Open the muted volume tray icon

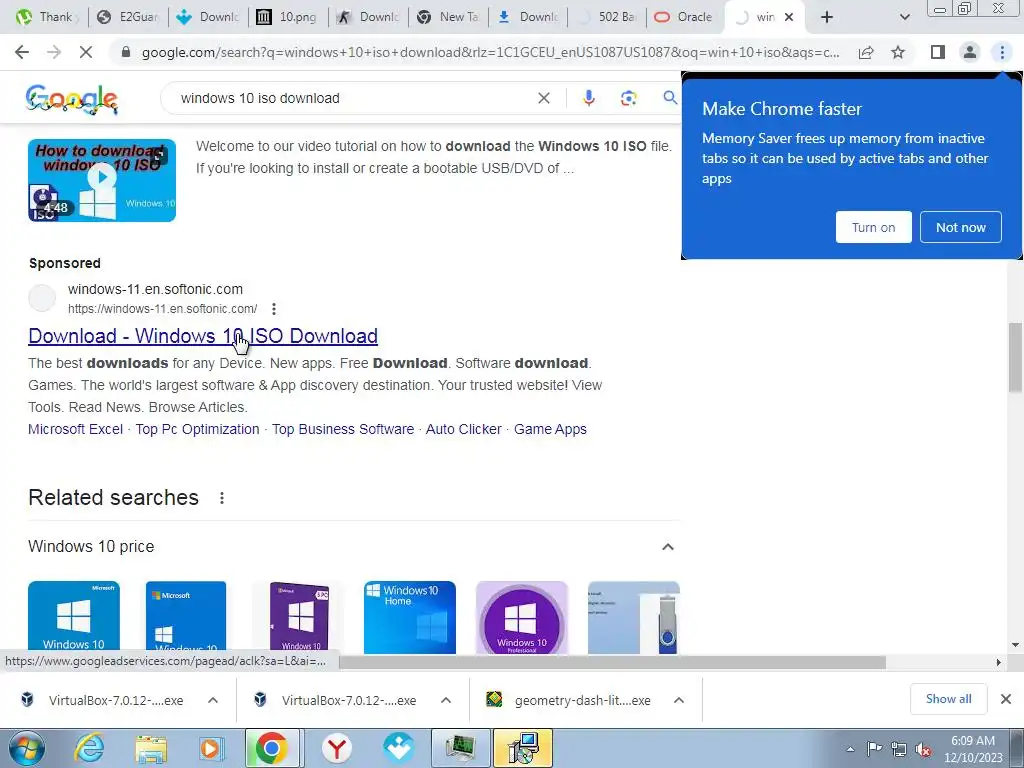coord(923,749)
